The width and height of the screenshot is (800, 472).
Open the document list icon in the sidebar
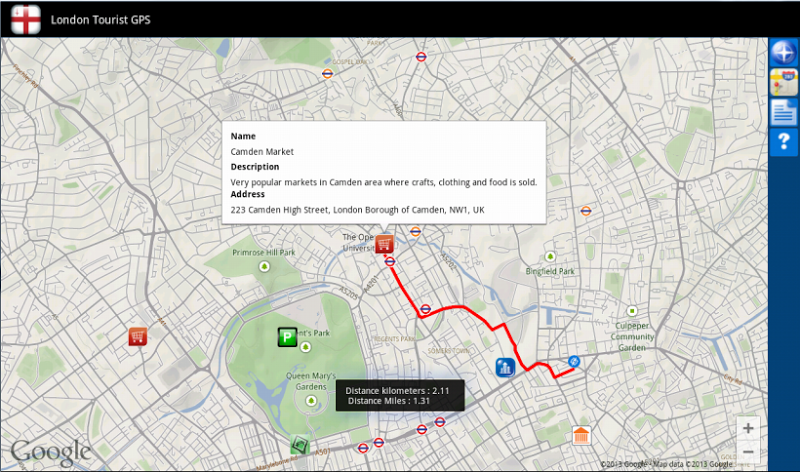pyautogui.click(x=784, y=112)
